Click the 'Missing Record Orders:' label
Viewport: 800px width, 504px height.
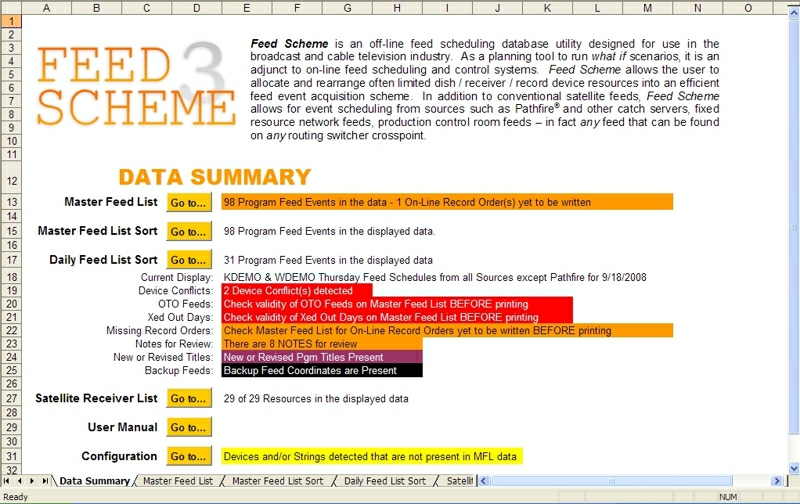pyautogui.click(x=160, y=331)
